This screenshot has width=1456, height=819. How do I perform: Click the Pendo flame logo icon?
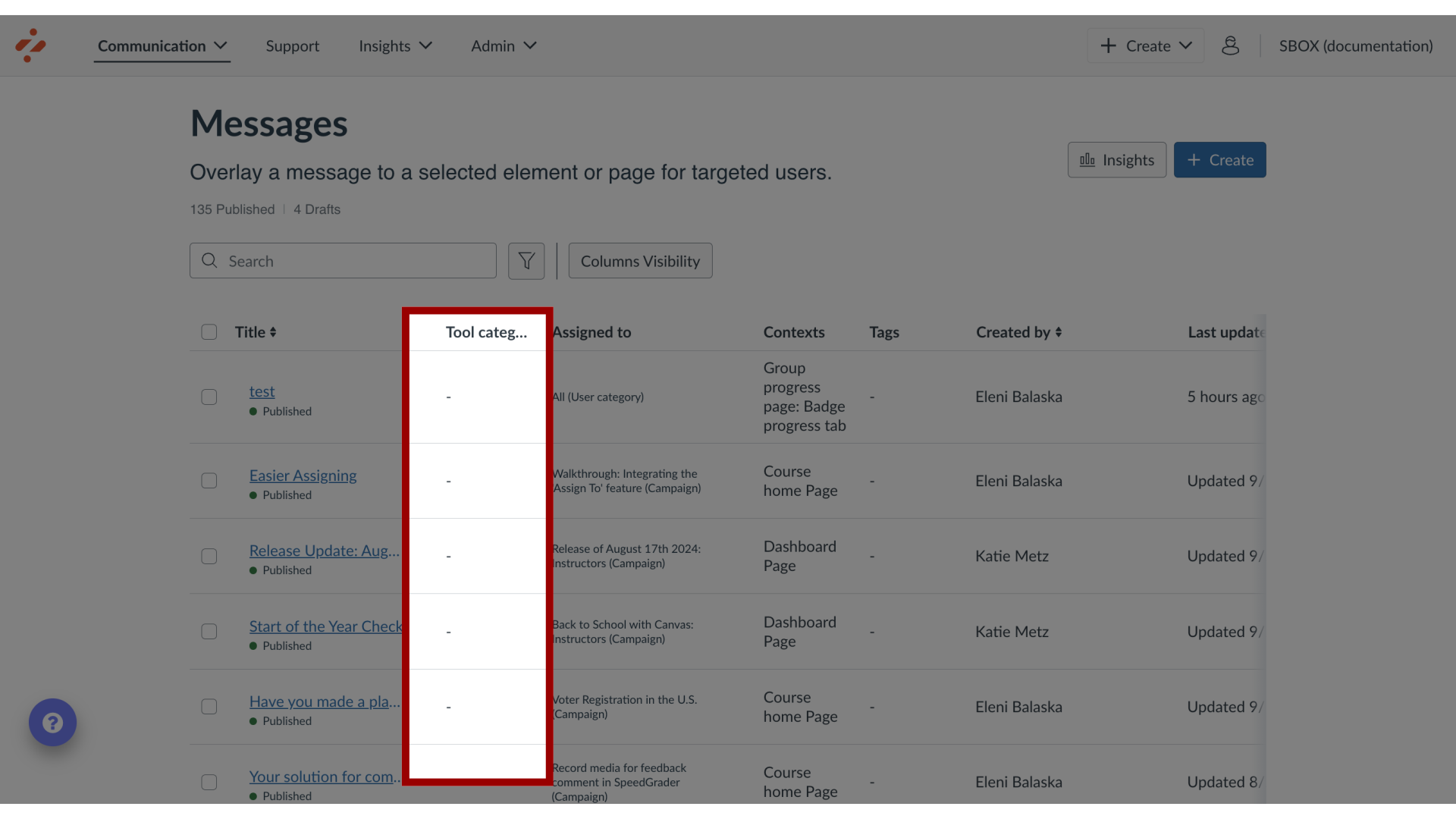31,45
